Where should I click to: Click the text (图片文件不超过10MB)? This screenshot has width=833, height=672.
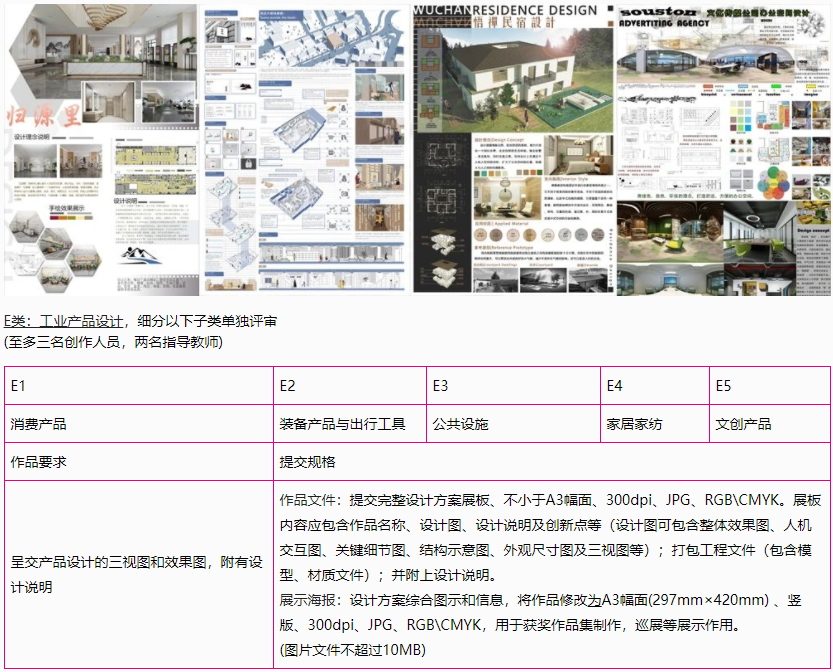(x=353, y=650)
